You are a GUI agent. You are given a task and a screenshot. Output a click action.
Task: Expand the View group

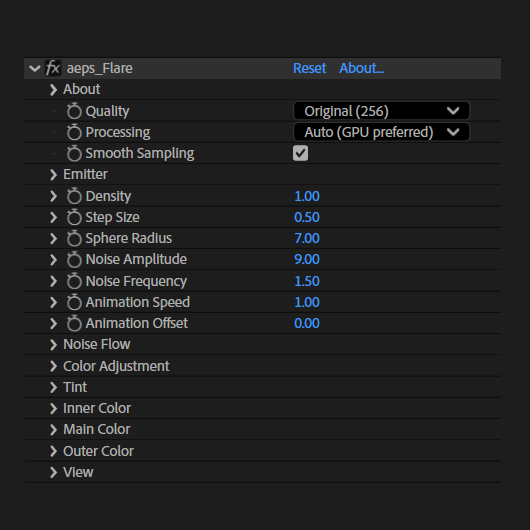(x=53, y=473)
